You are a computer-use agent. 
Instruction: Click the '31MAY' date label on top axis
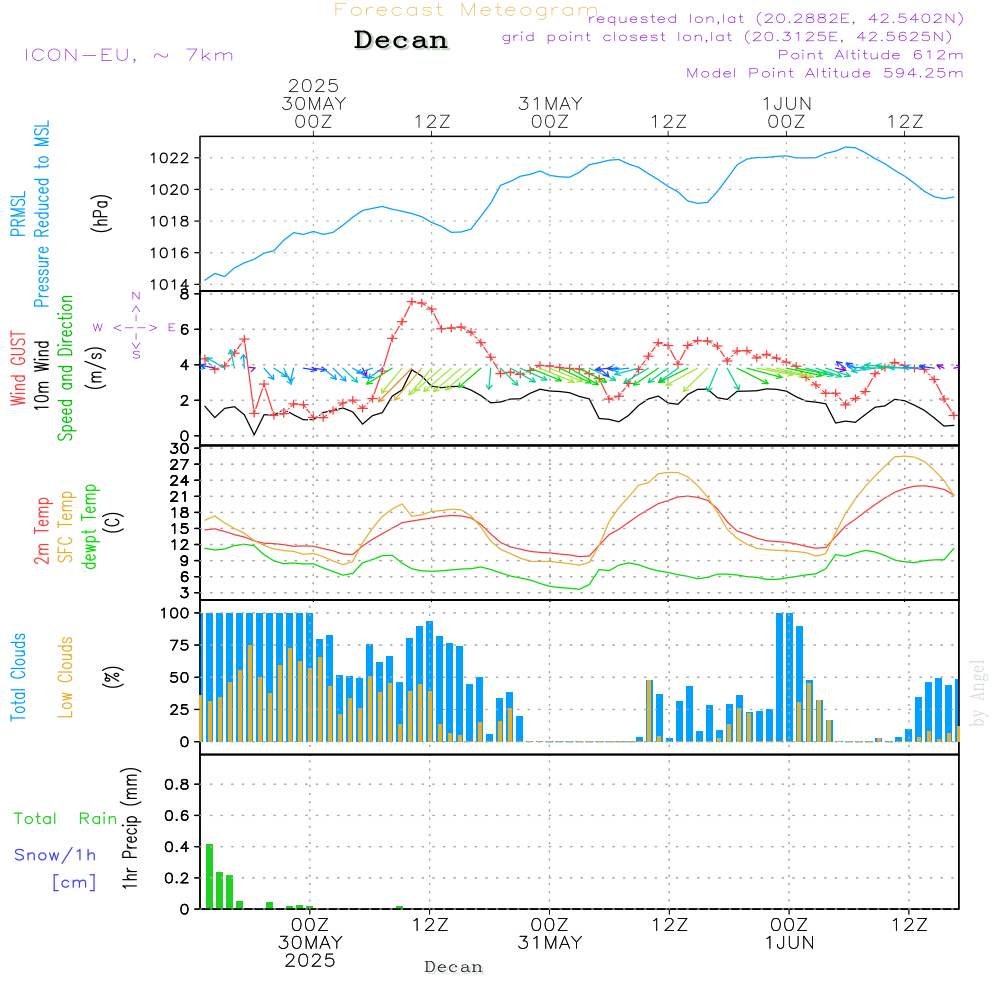click(x=550, y=104)
